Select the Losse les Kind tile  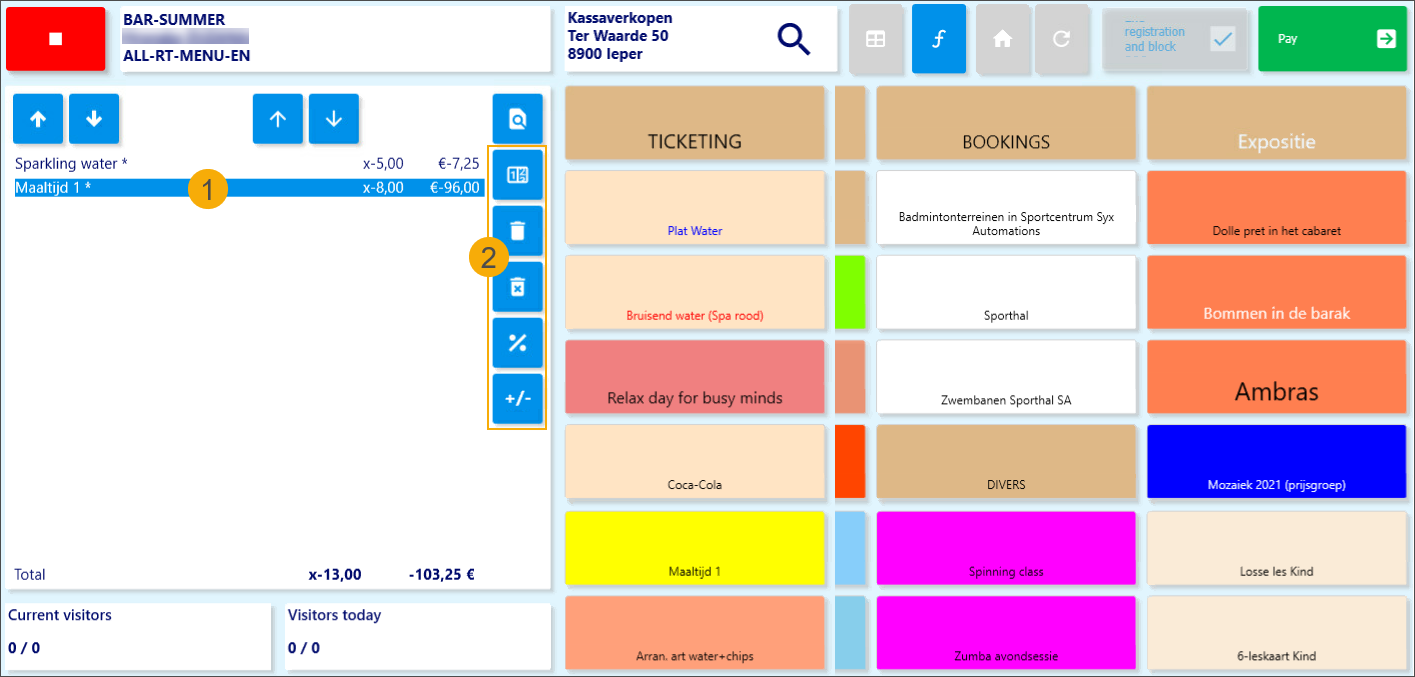pos(1277,548)
